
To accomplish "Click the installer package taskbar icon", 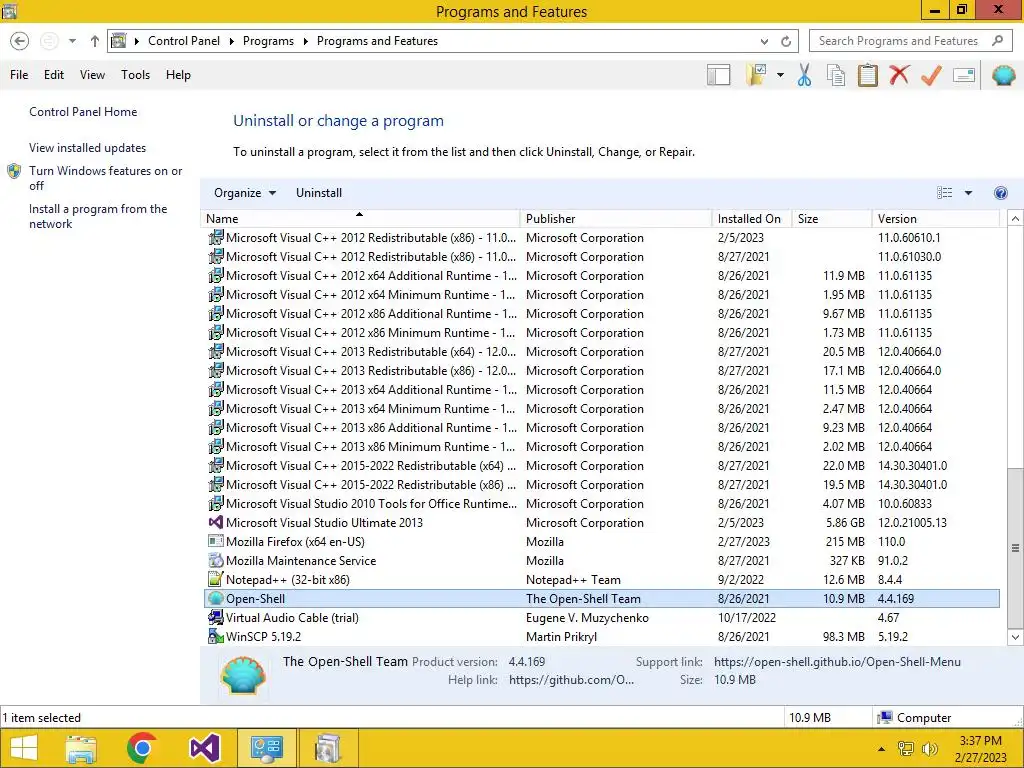I will [328, 748].
